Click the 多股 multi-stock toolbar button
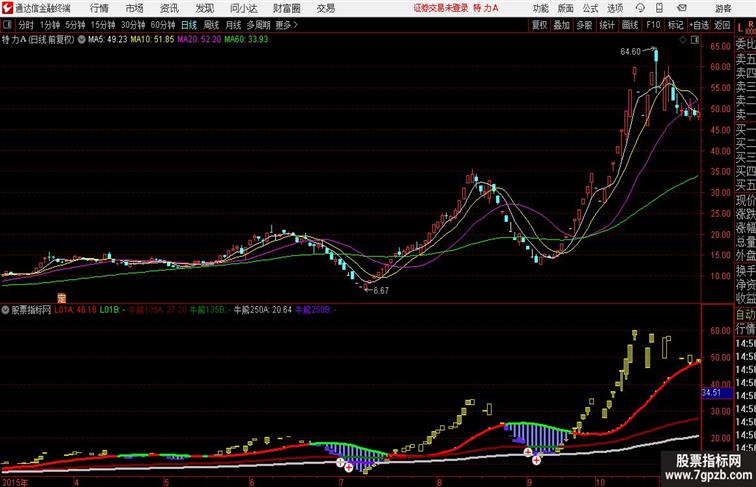The width and height of the screenshot is (756, 487). pos(584,25)
